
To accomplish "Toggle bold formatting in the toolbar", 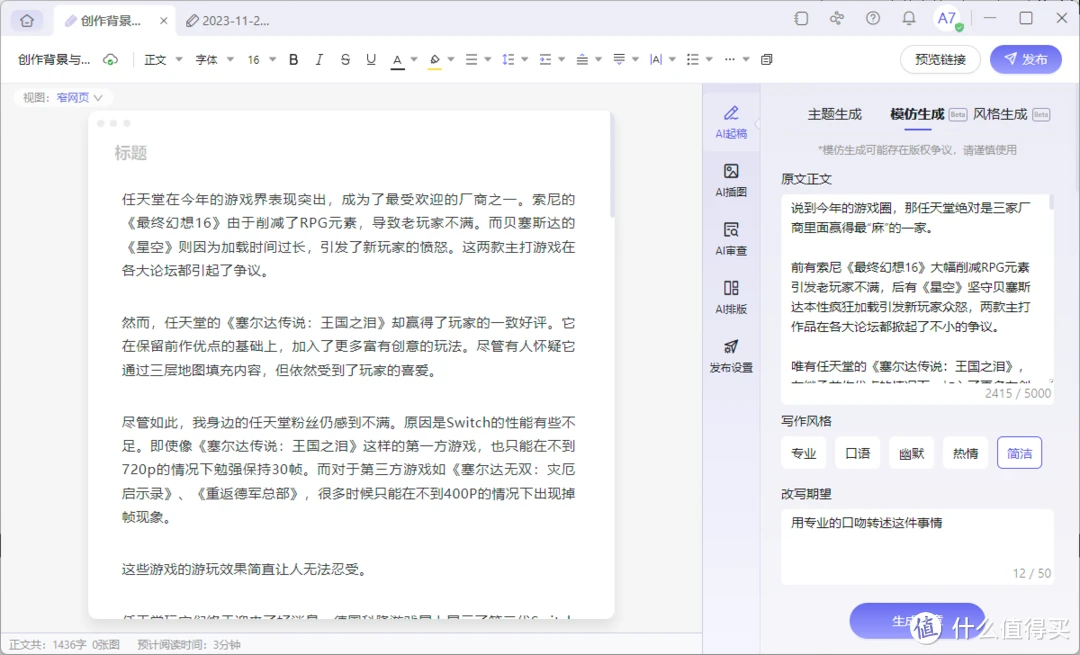I will pos(293,60).
